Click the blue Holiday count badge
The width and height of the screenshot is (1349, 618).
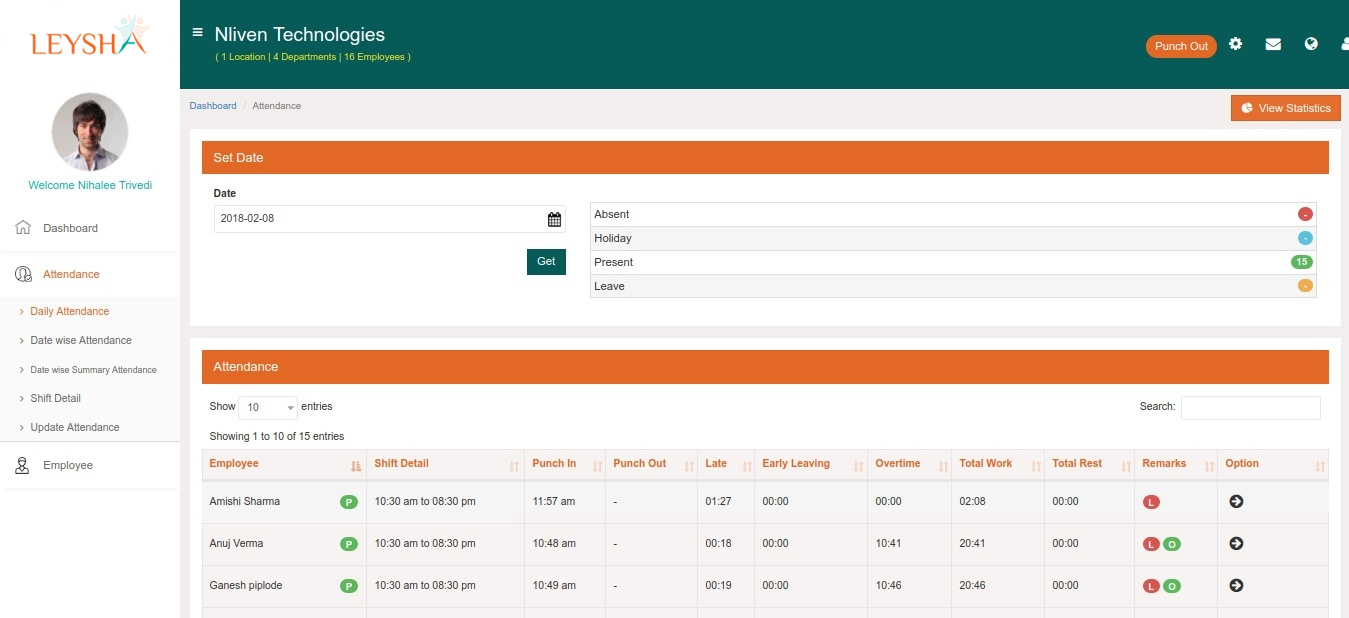click(x=1305, y=238)
